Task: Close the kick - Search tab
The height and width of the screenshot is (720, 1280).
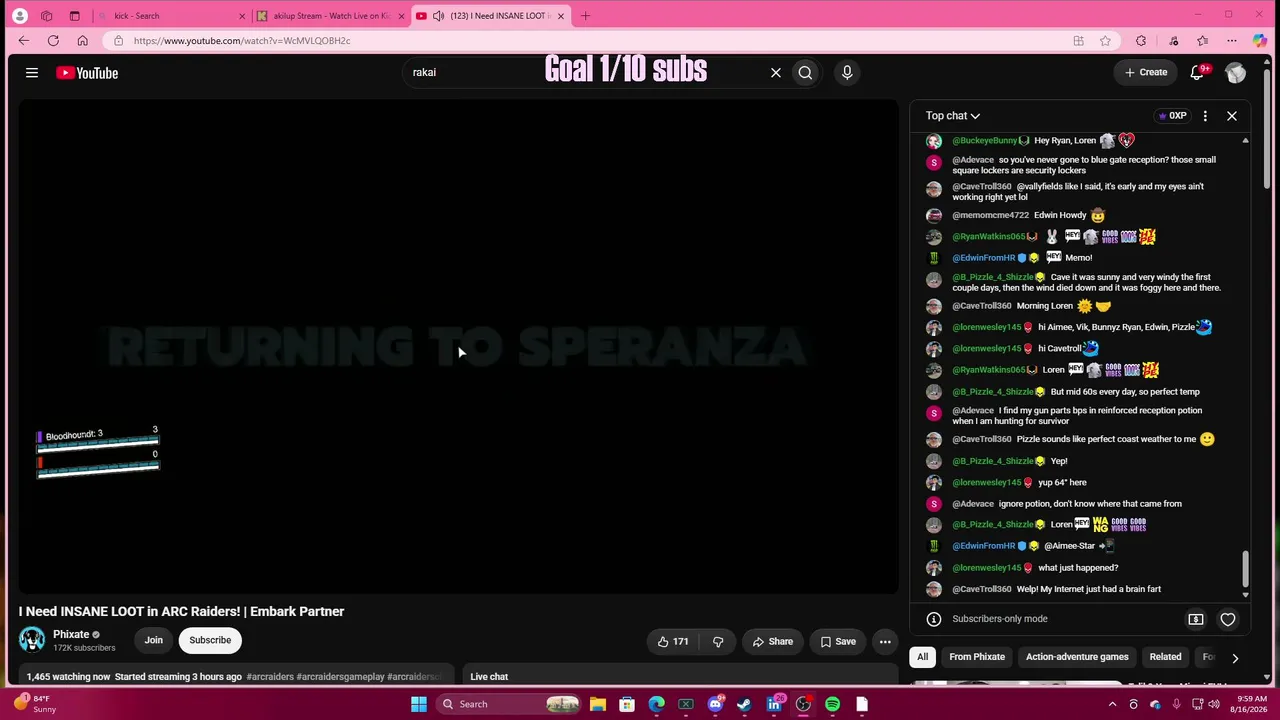Action: (241, 16)
